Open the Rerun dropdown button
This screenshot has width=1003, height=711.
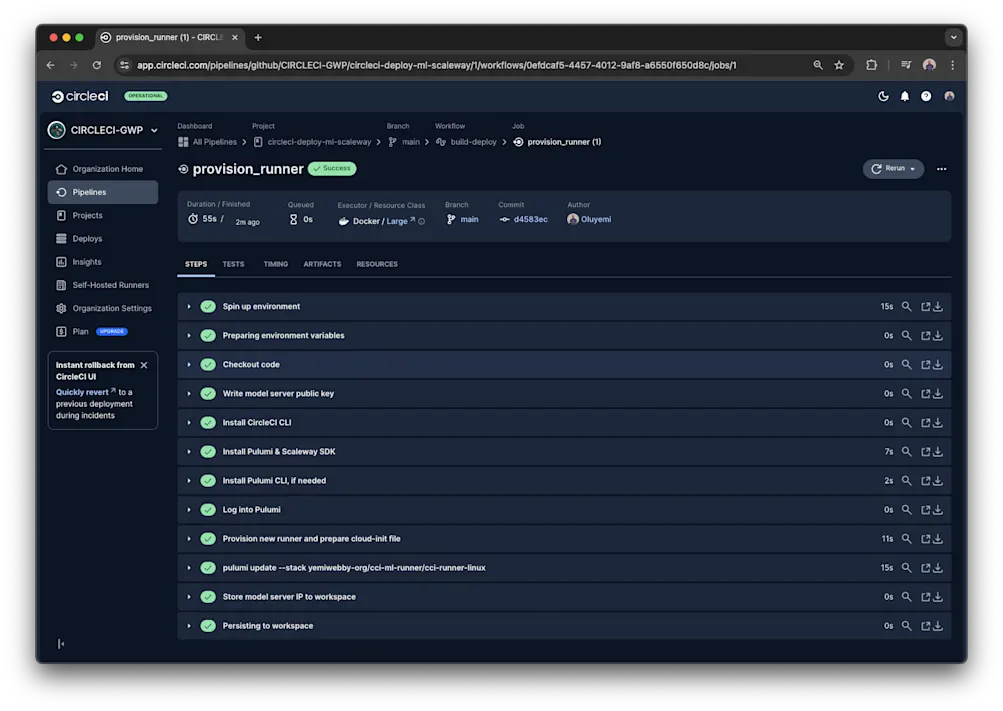point(893,169)
